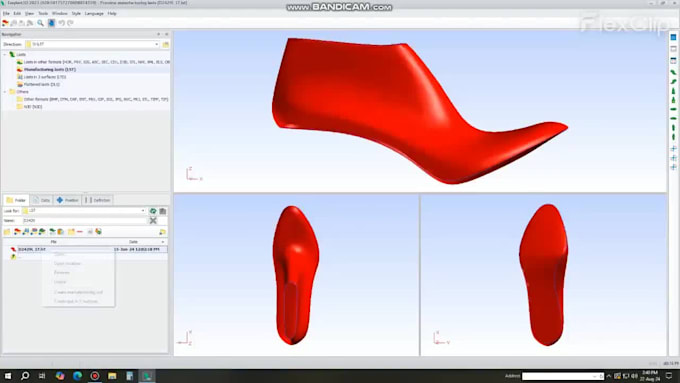
Task: Click the redo arrow icon
Action: pyautogui.click(x=70, y=23)
